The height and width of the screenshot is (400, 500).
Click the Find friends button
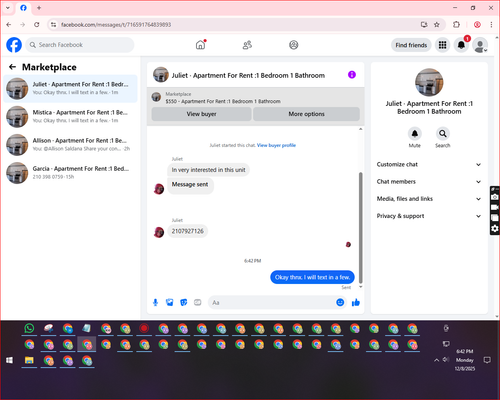click(x=411, y=45)
